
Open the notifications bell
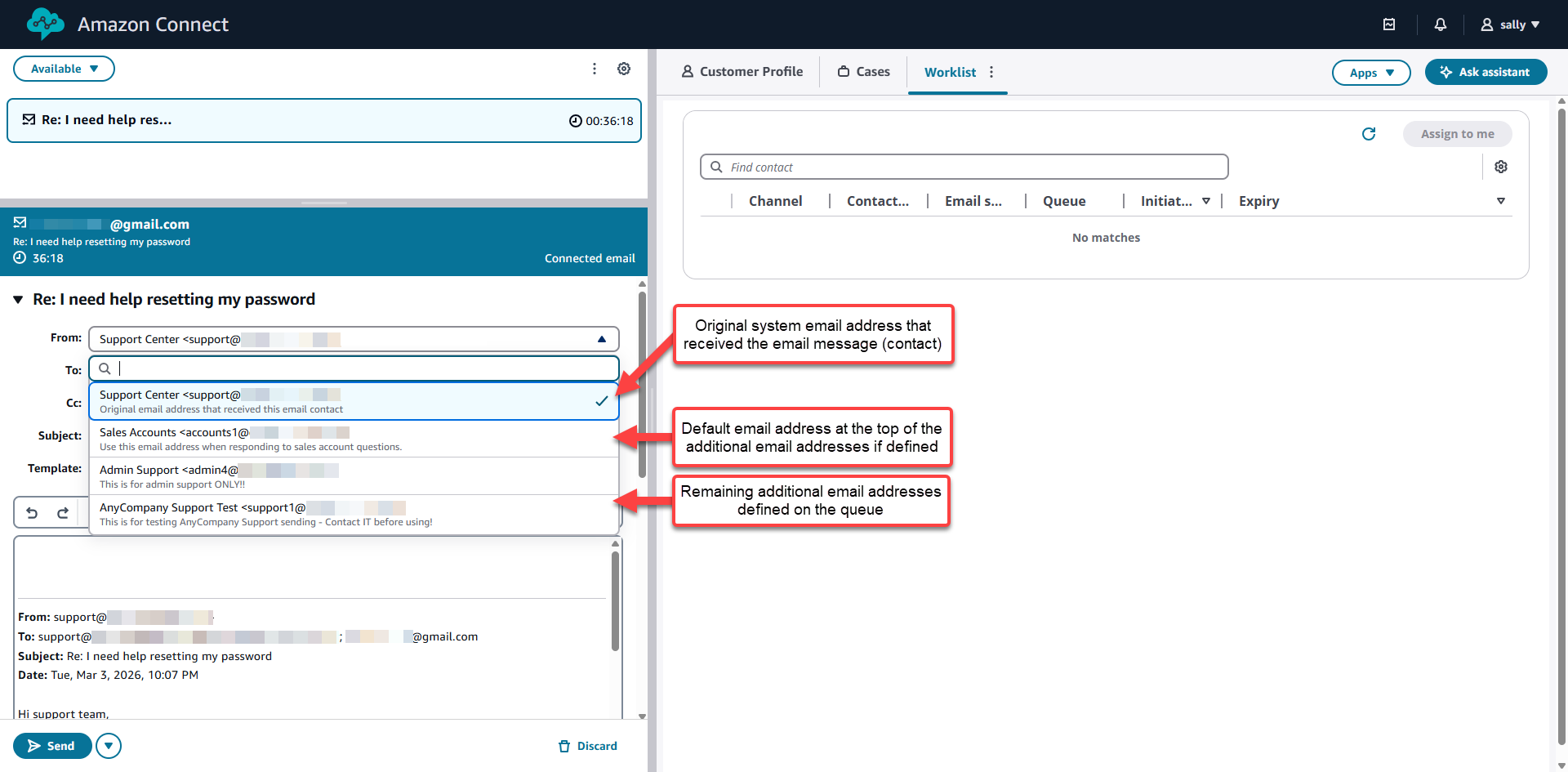tap(1440, 25)
